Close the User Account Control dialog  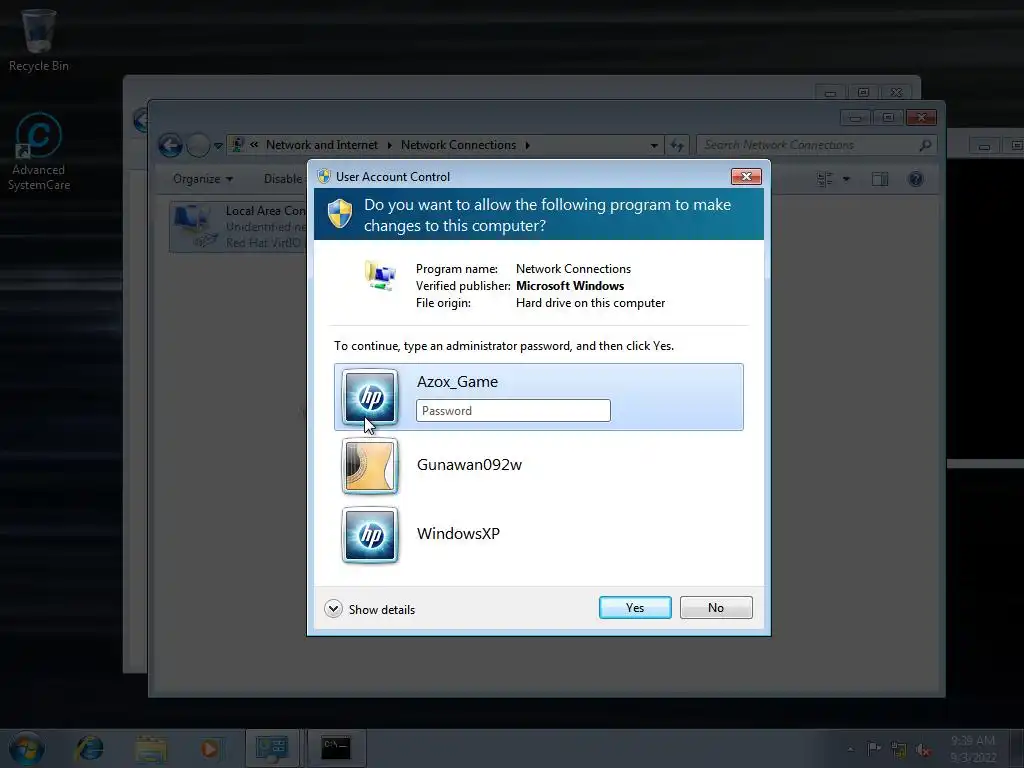(746, 176)
